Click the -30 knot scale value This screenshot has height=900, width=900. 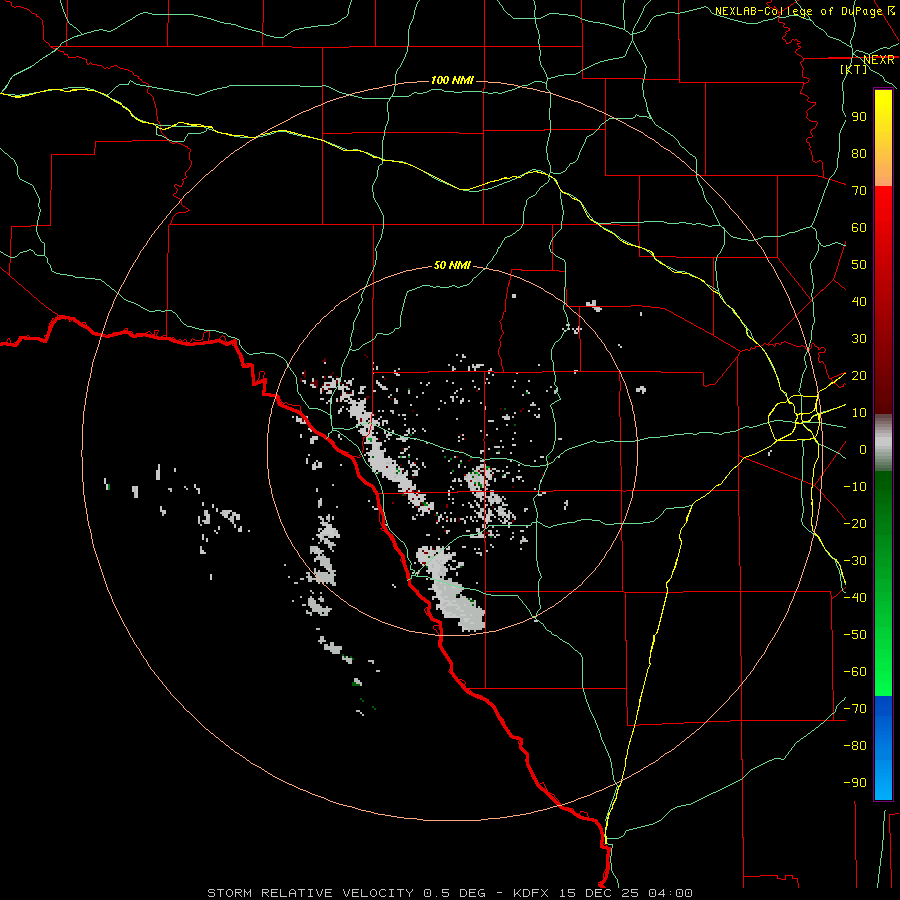tap(855, 561)
